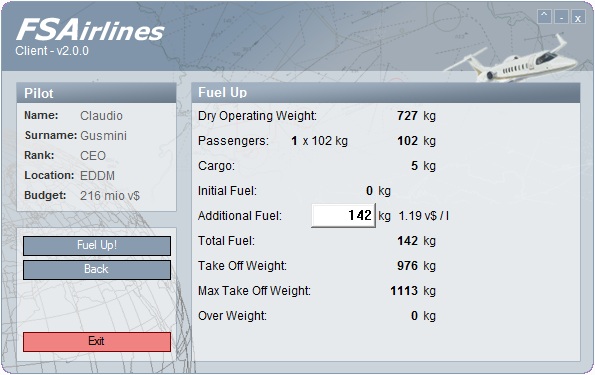Image resolution: width=595 pixels, height=375 pixels.
Task: Click the FSAirlines logo
Action: pyautogui.click(x=90, y=30)
